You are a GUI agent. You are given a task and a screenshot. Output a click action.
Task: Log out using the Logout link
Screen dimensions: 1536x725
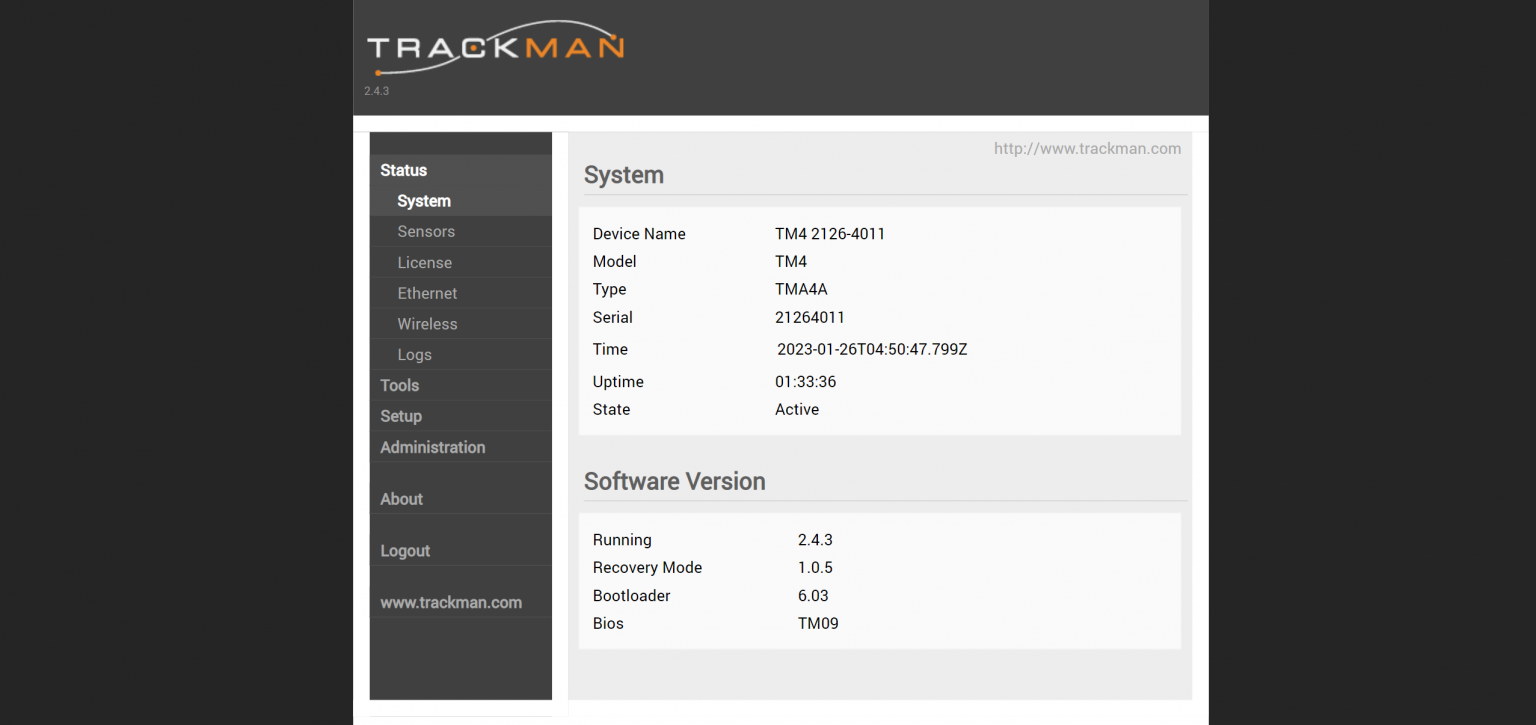[405, 551]
